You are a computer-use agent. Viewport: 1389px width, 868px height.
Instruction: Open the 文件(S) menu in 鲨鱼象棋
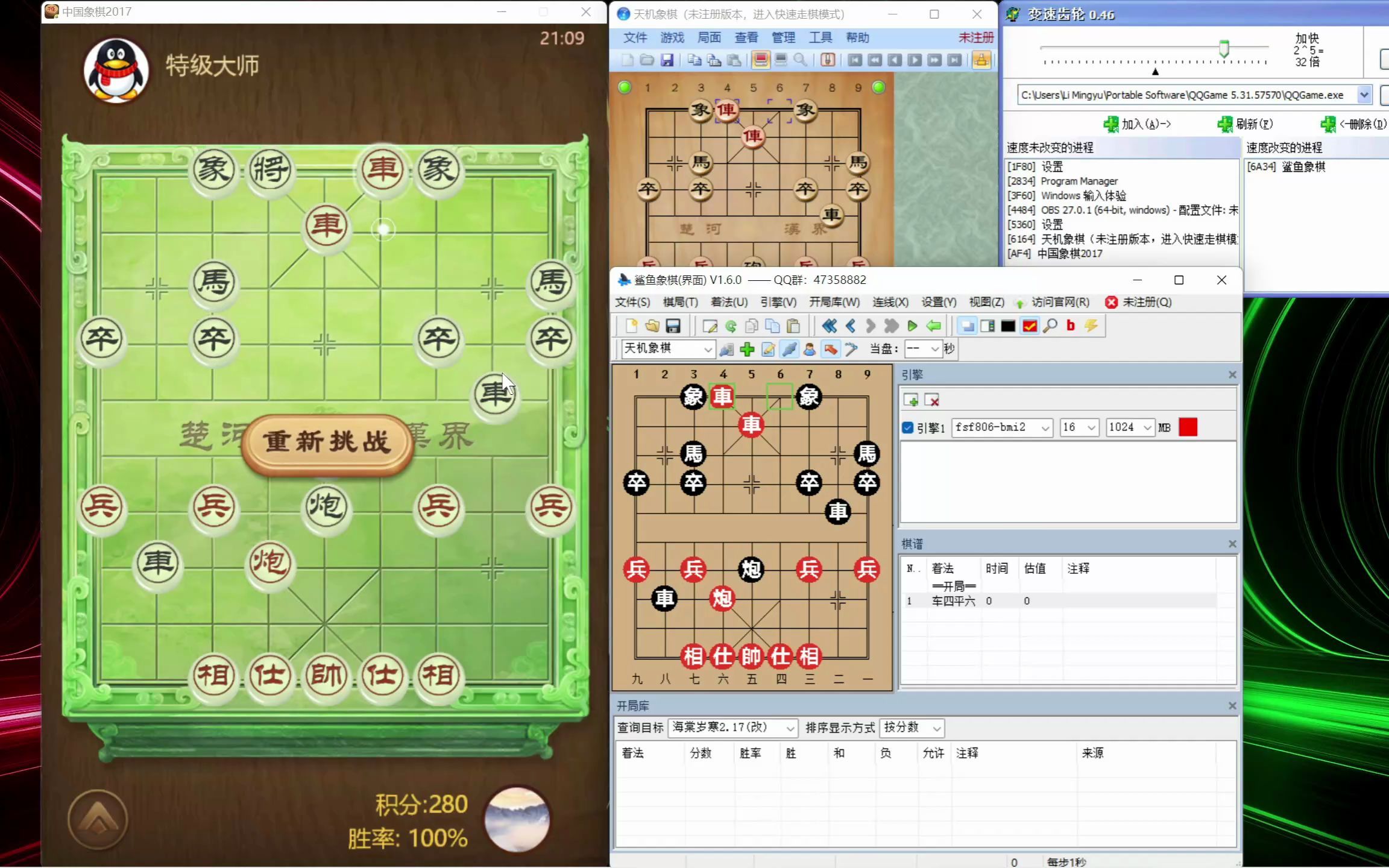tap(632, 302)
